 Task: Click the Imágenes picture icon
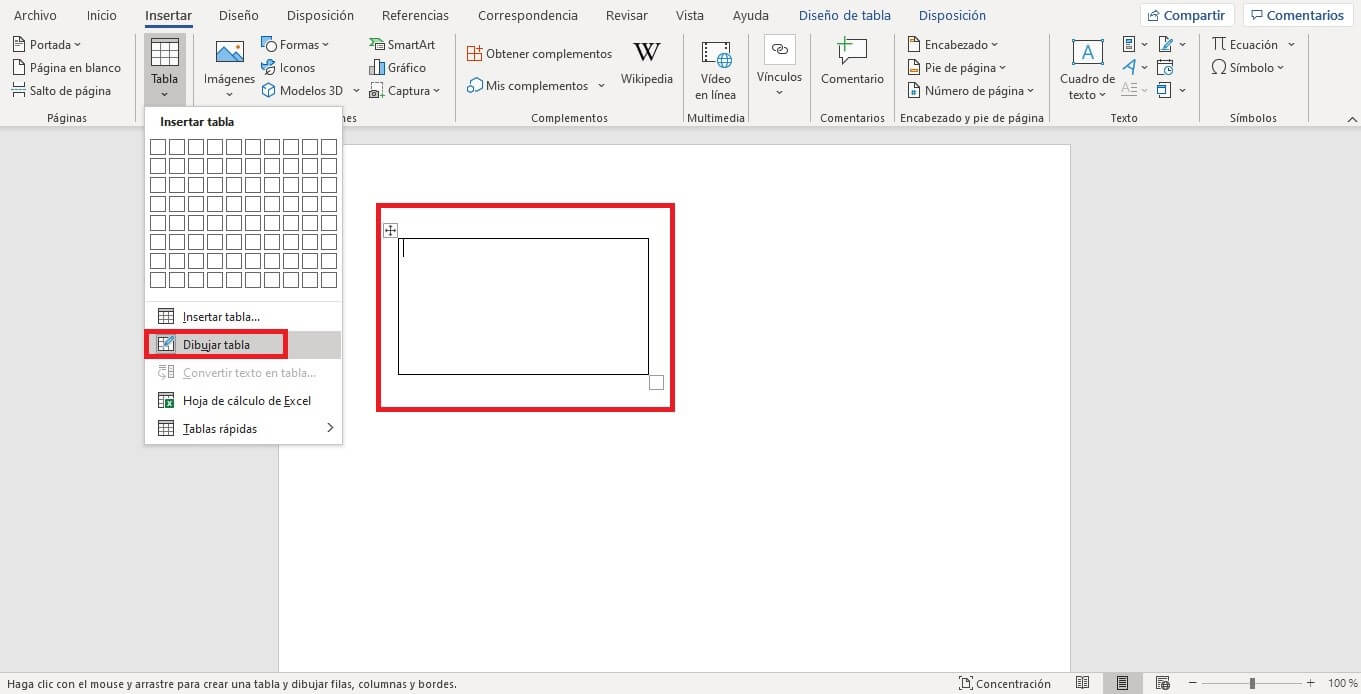tap(229, 53)
